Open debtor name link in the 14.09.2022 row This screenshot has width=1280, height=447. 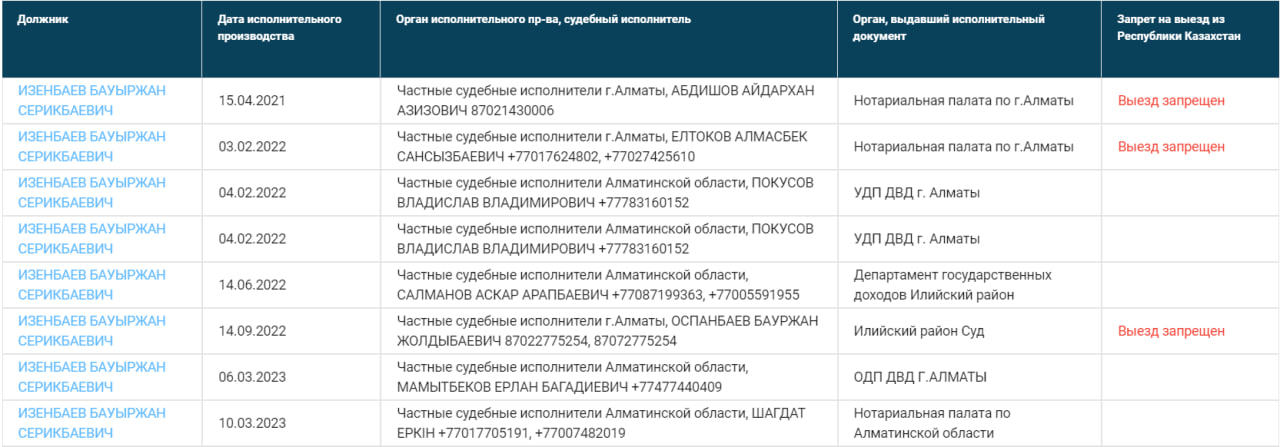[92, 330]
